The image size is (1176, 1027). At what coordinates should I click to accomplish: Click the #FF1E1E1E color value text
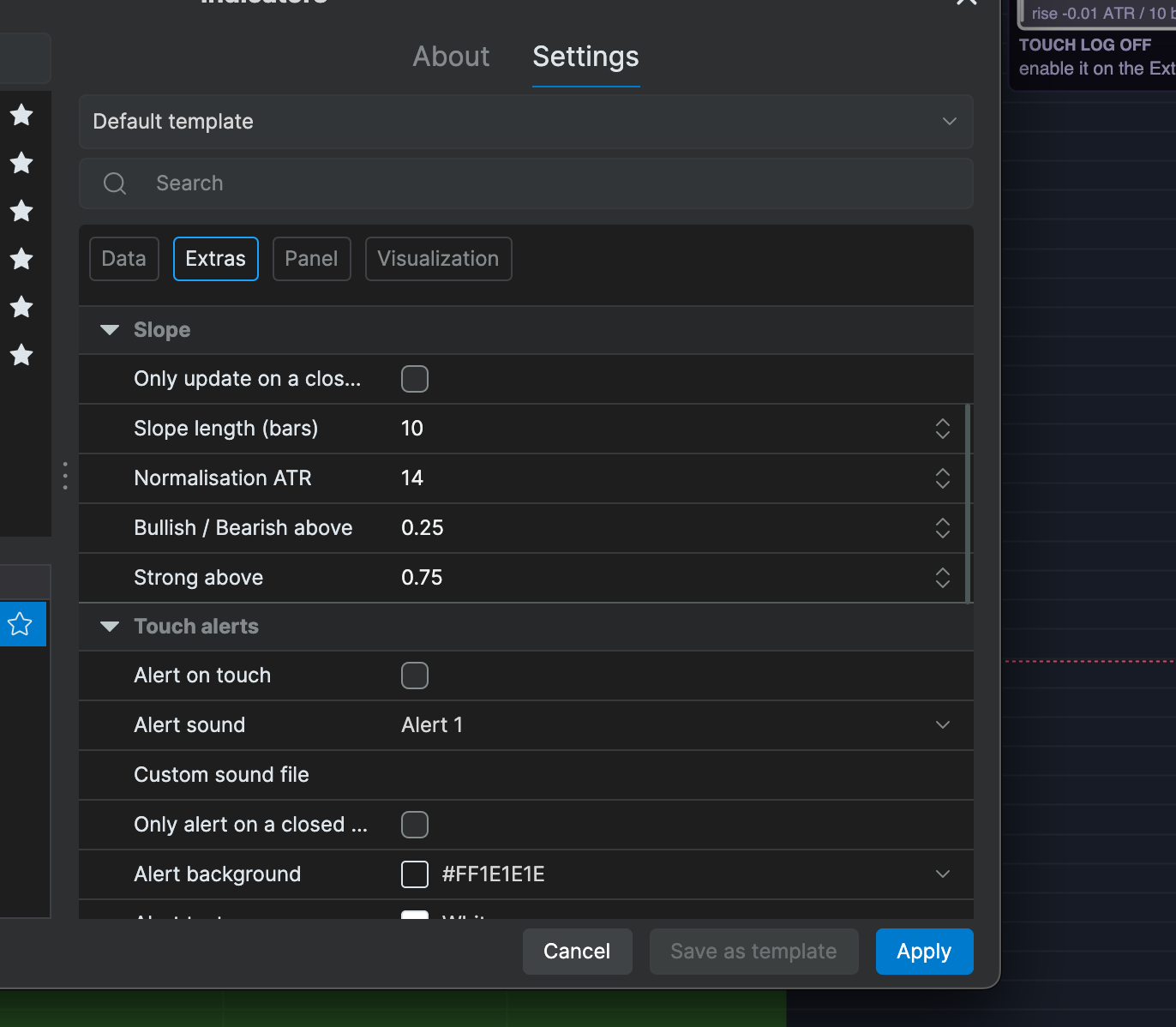pos(494,874)
